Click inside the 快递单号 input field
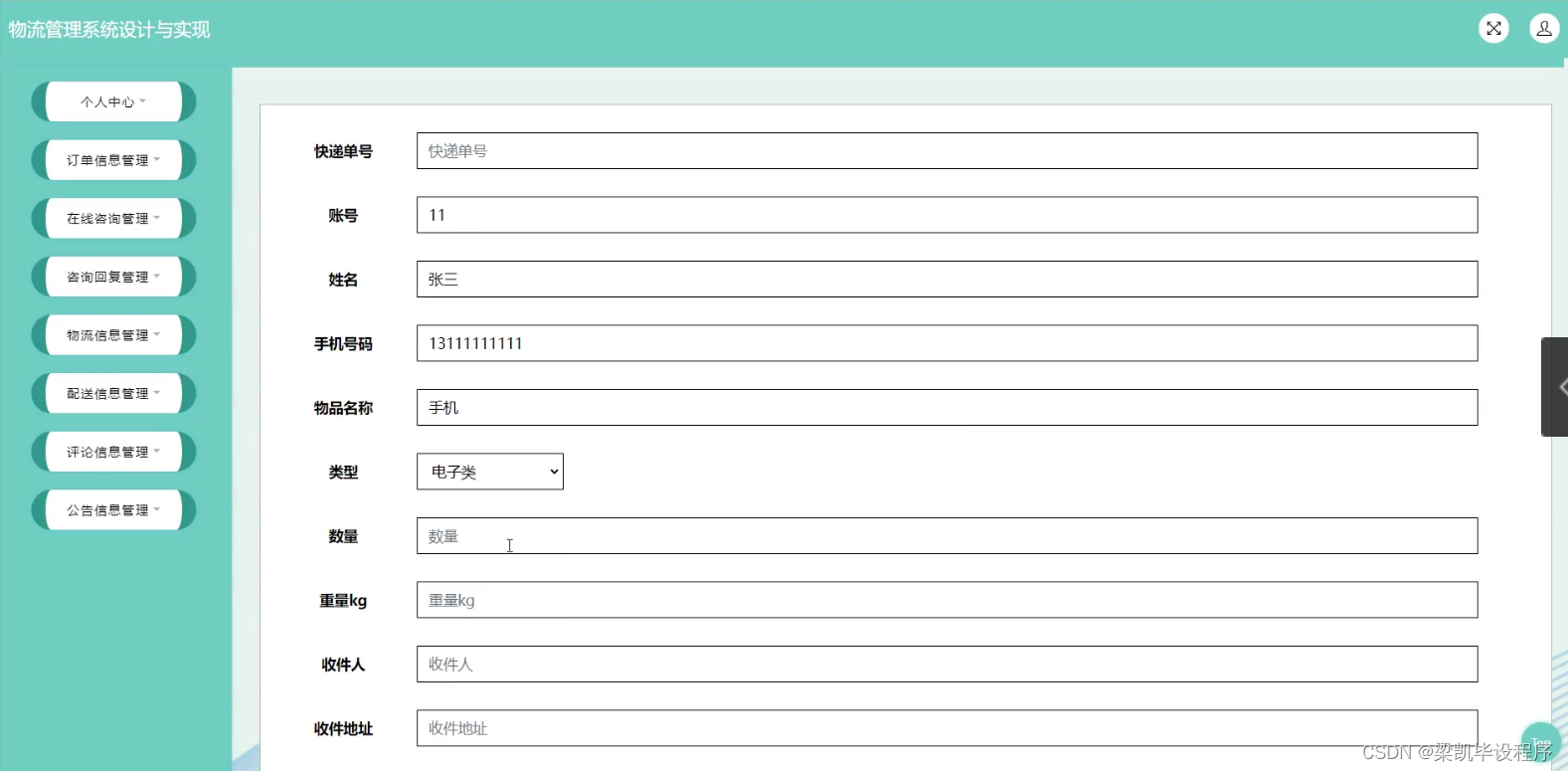 (945, 150)
